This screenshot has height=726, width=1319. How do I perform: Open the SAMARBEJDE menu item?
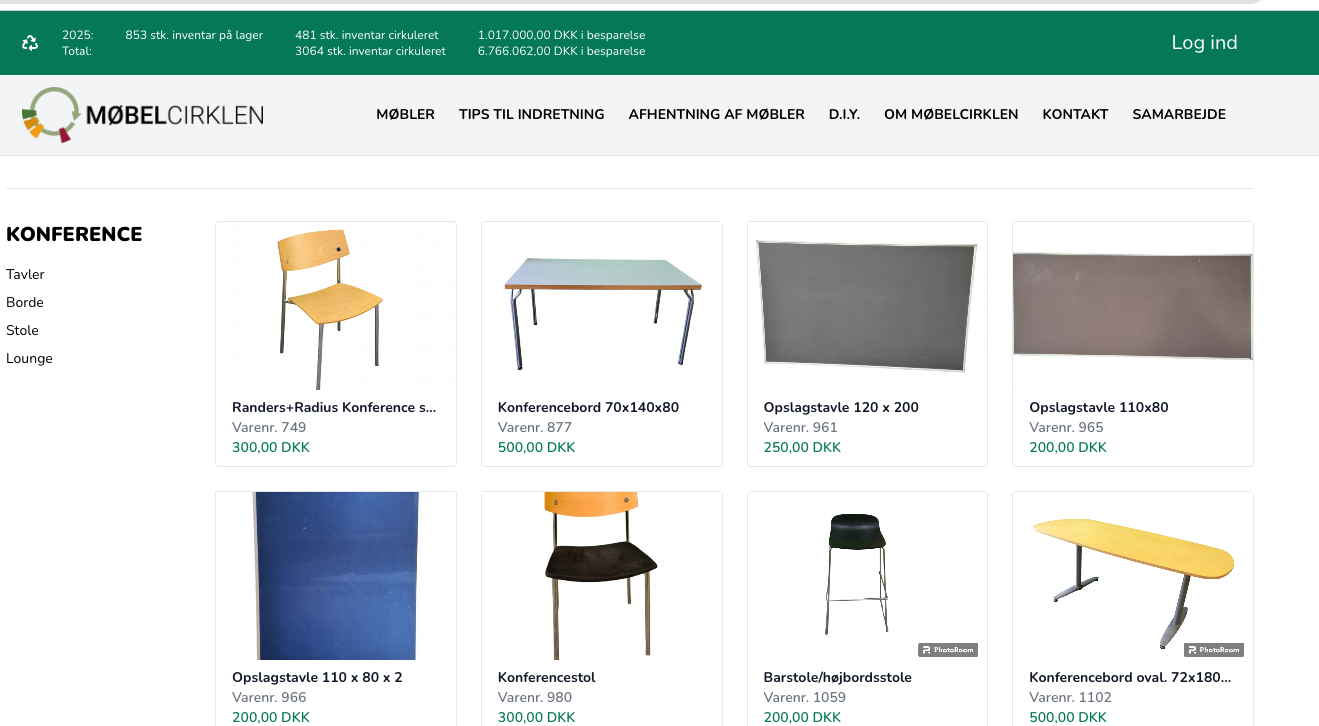(x=1179, y=114)
